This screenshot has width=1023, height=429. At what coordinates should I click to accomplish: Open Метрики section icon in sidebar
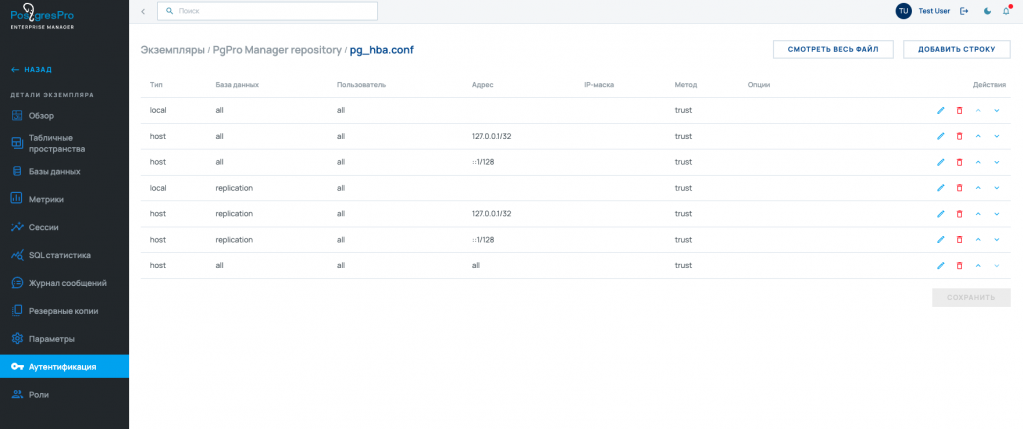[x=17, y=199]
